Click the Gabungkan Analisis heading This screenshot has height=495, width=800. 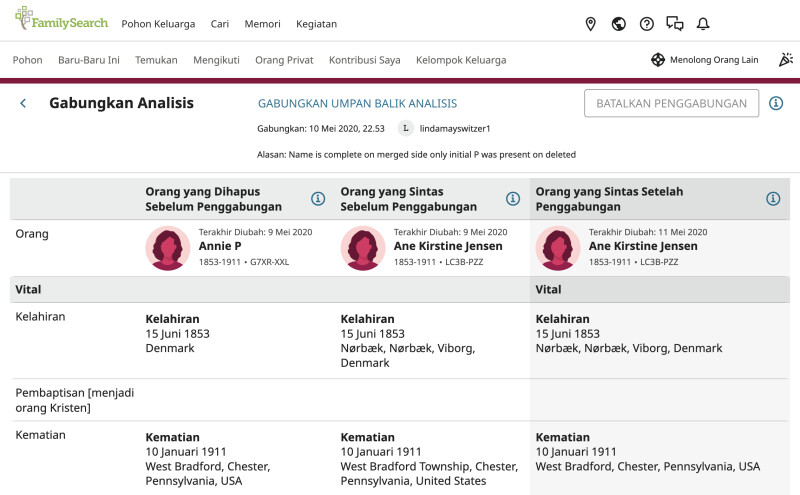pos(121,103)
